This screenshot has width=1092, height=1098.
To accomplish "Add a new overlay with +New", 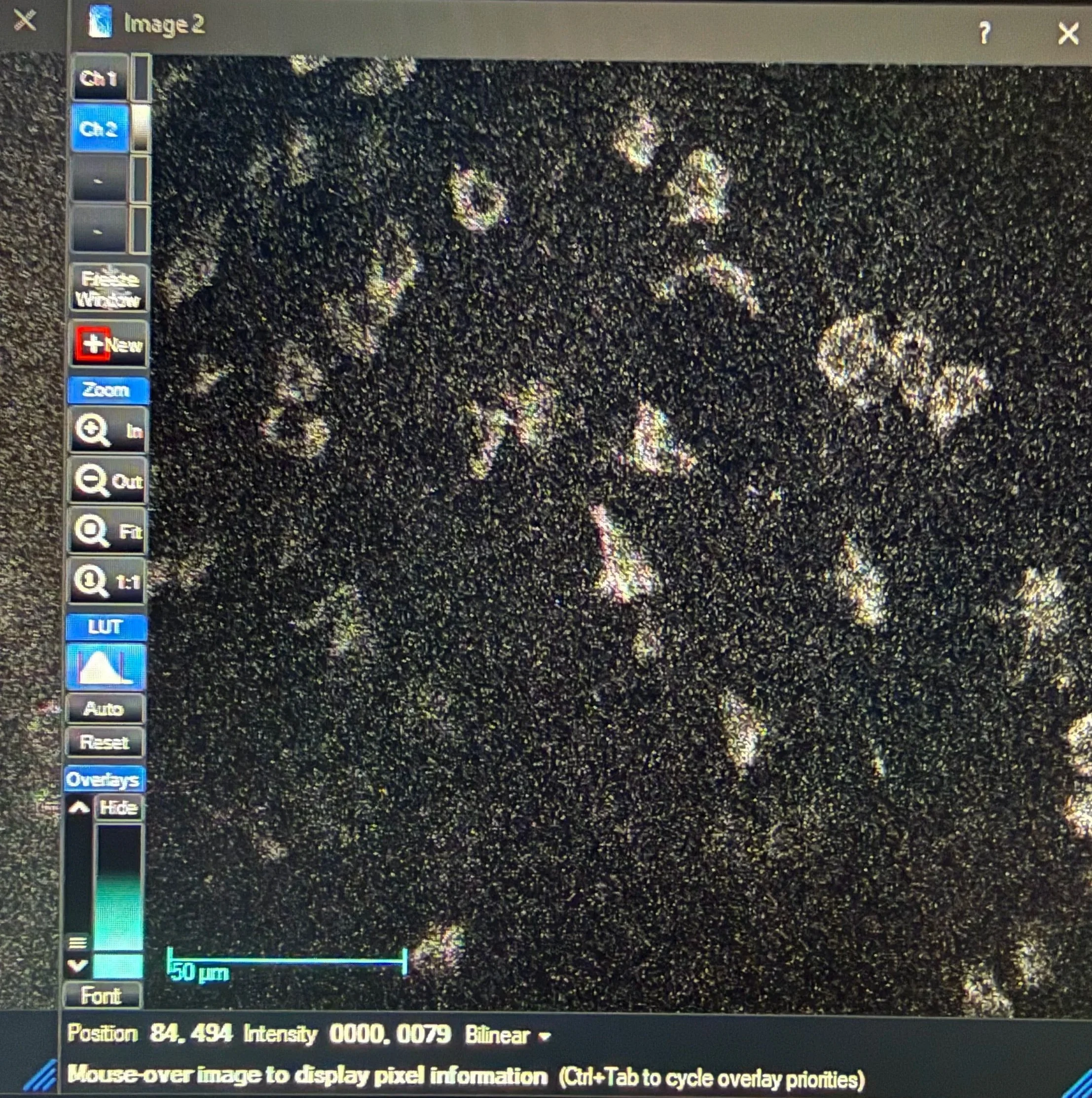I will [109, 344].
